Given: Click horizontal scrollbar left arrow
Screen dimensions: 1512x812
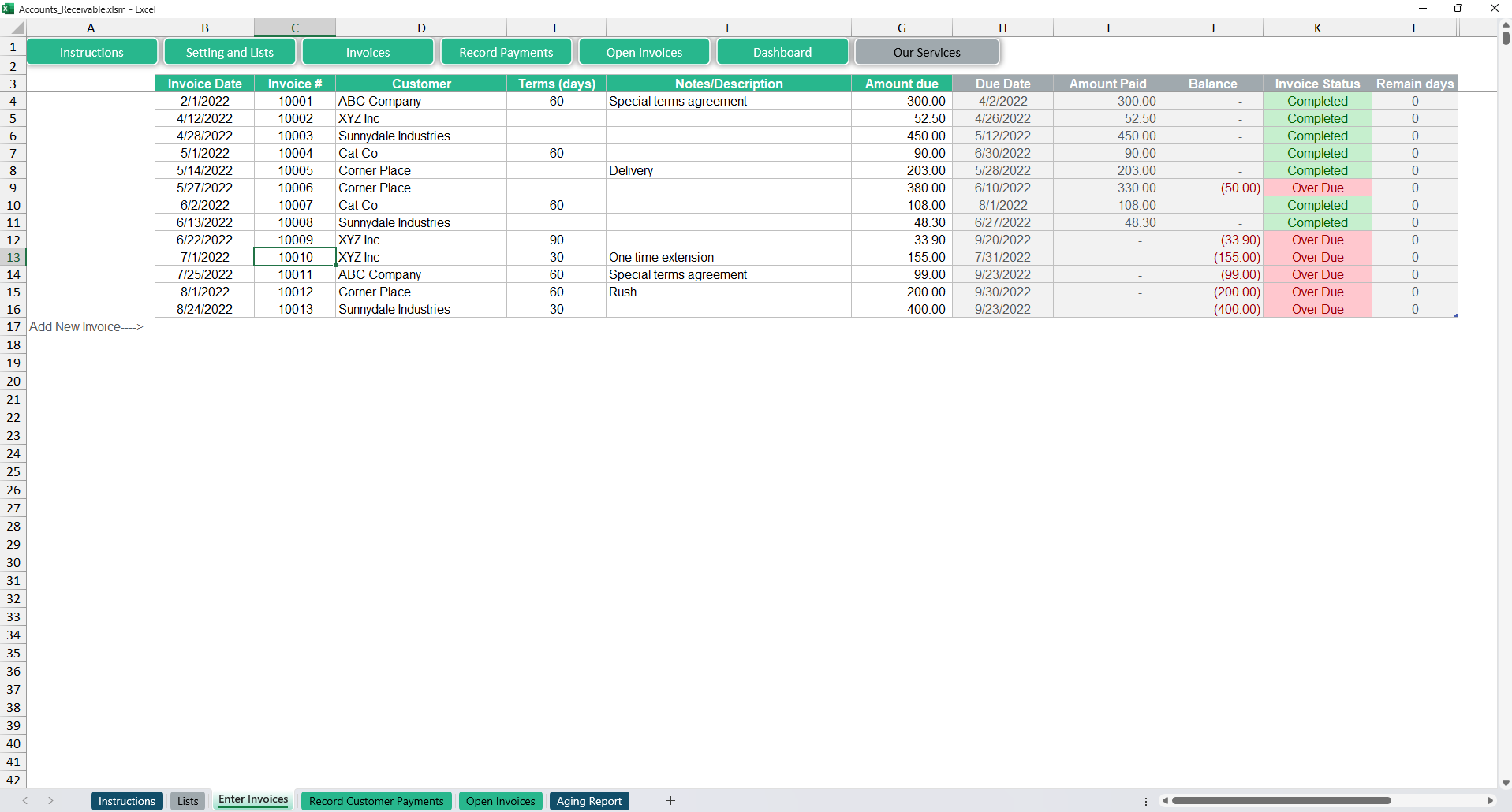Looking at the screenshot, I should pos(1165,801).
